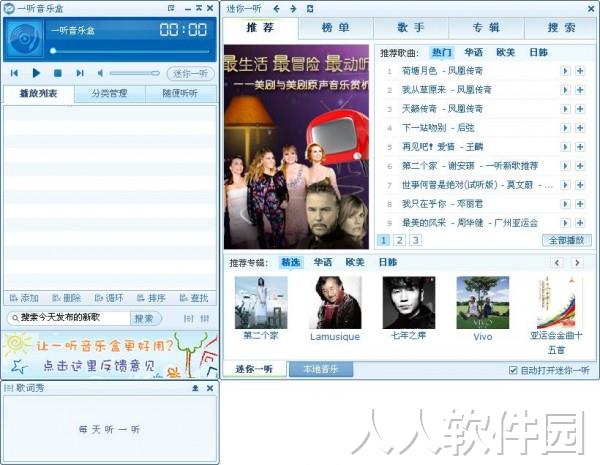The width and height of the screenshot is (600, 465).
Task: Play song 我从草原来
Action: pos(565,90)
